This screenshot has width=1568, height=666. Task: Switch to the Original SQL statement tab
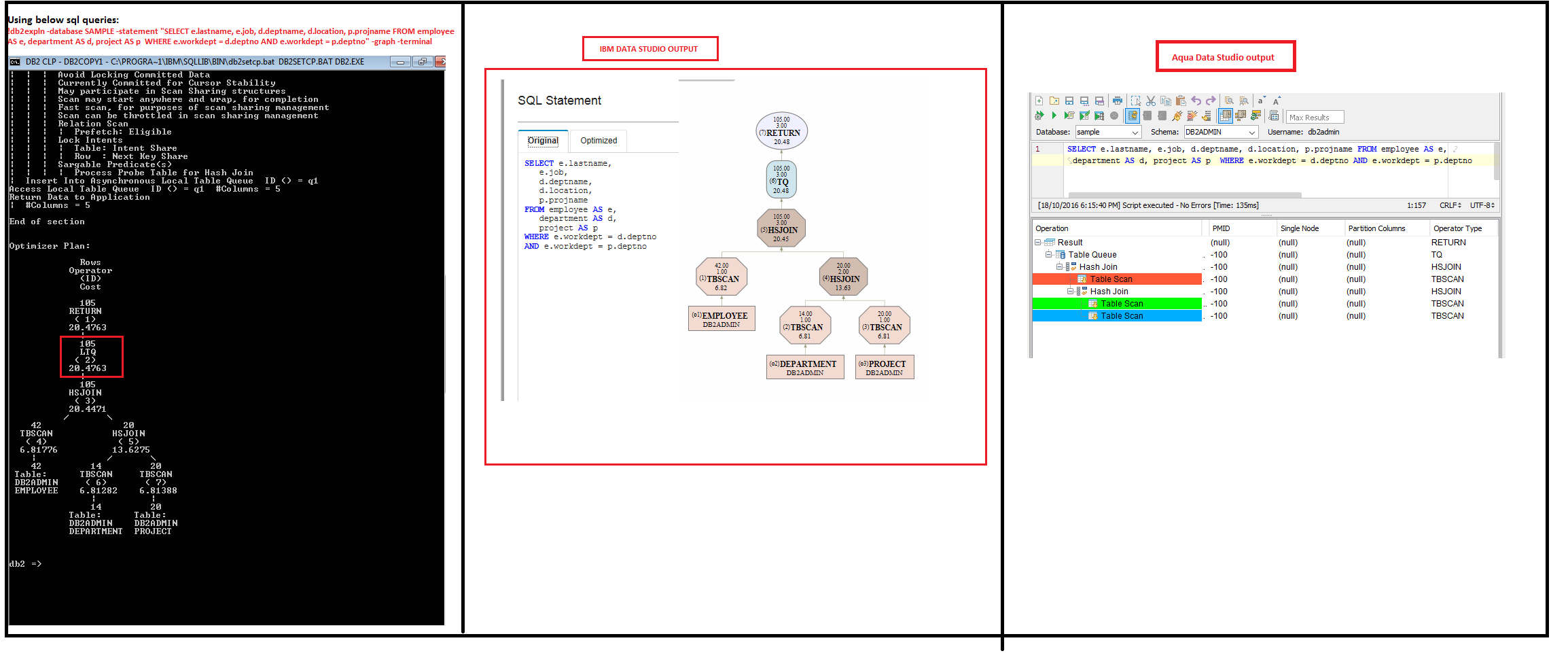(x=543, y=141)
